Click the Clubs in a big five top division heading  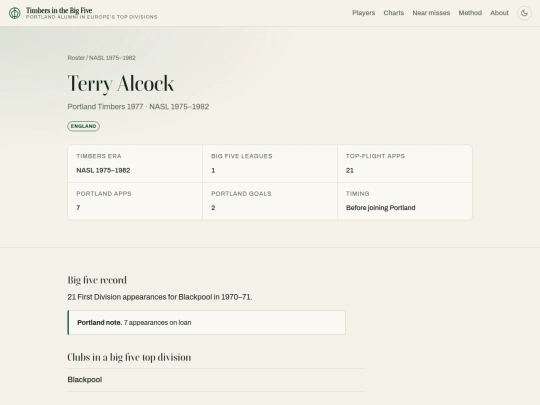tap(129, 357)
